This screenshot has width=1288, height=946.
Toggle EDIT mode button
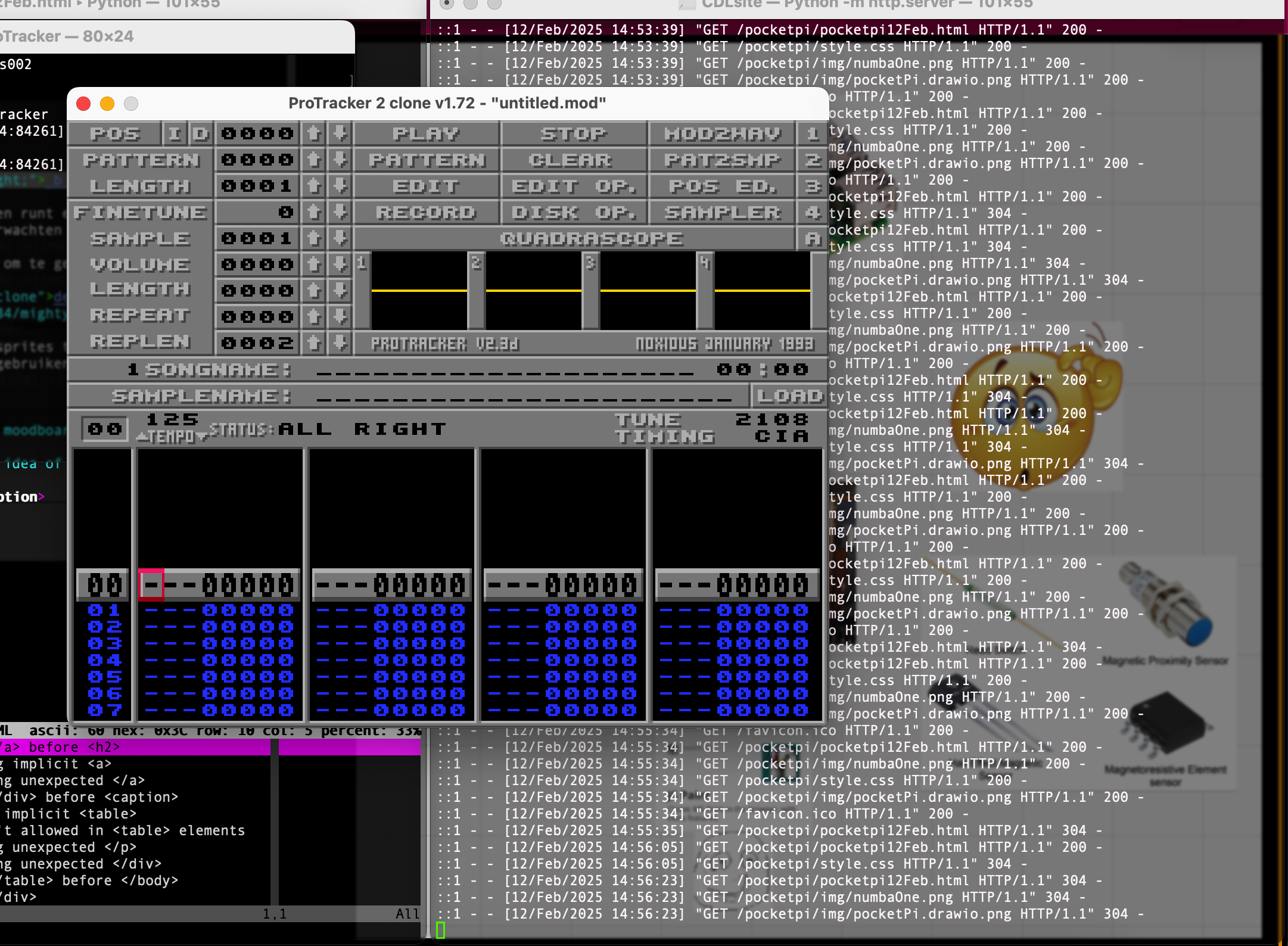(x=426, y=186)
